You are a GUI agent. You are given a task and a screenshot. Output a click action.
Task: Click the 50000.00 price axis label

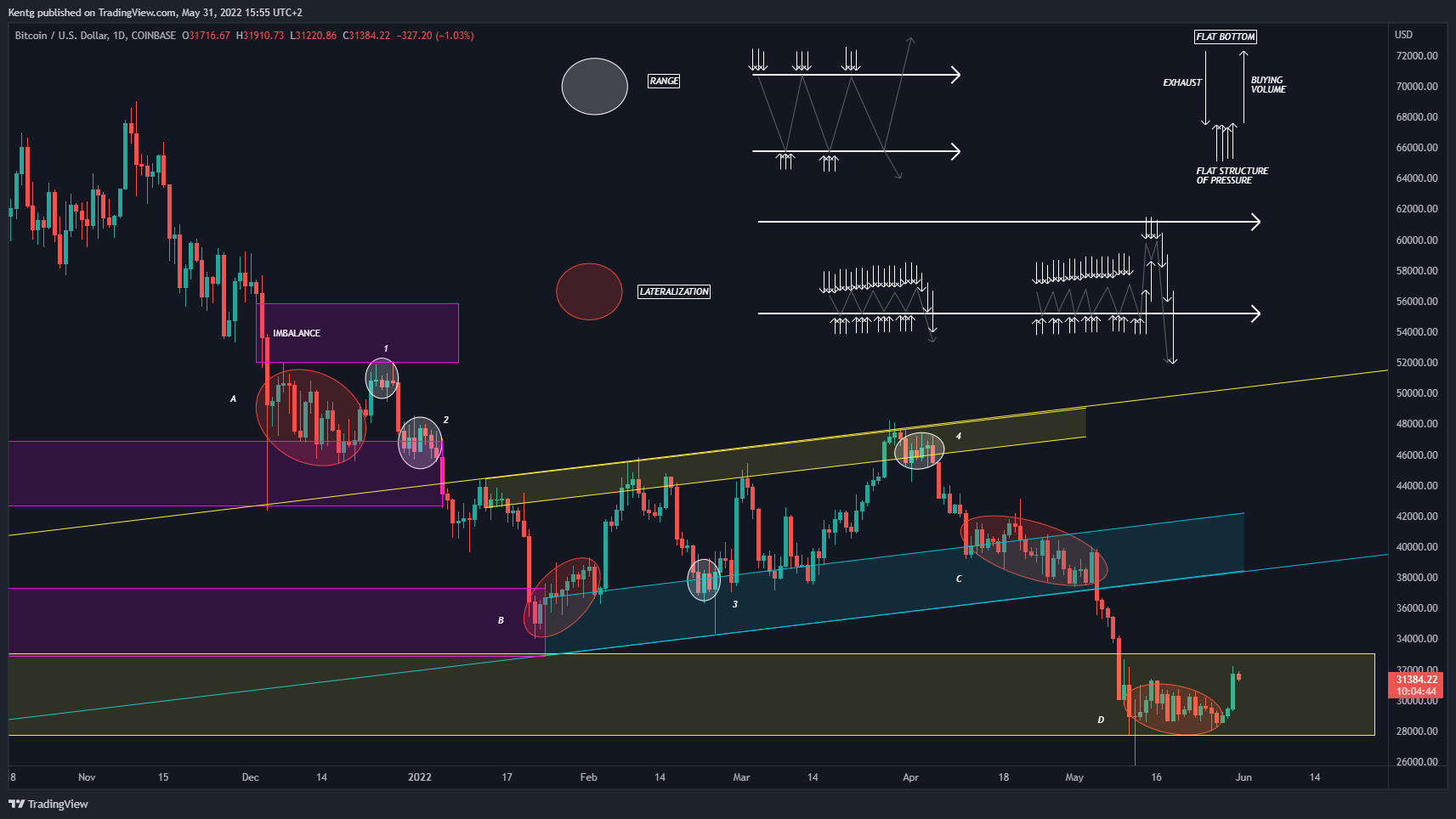1417,393
